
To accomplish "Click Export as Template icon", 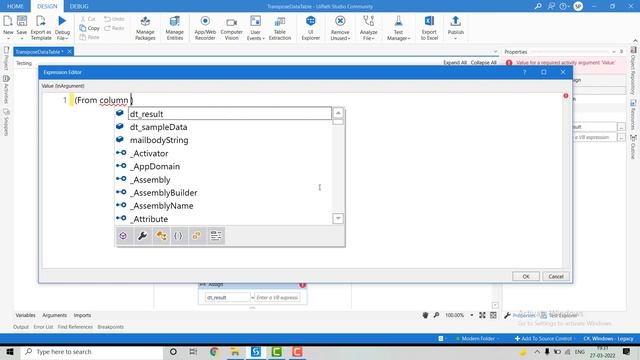I will 41,21.
